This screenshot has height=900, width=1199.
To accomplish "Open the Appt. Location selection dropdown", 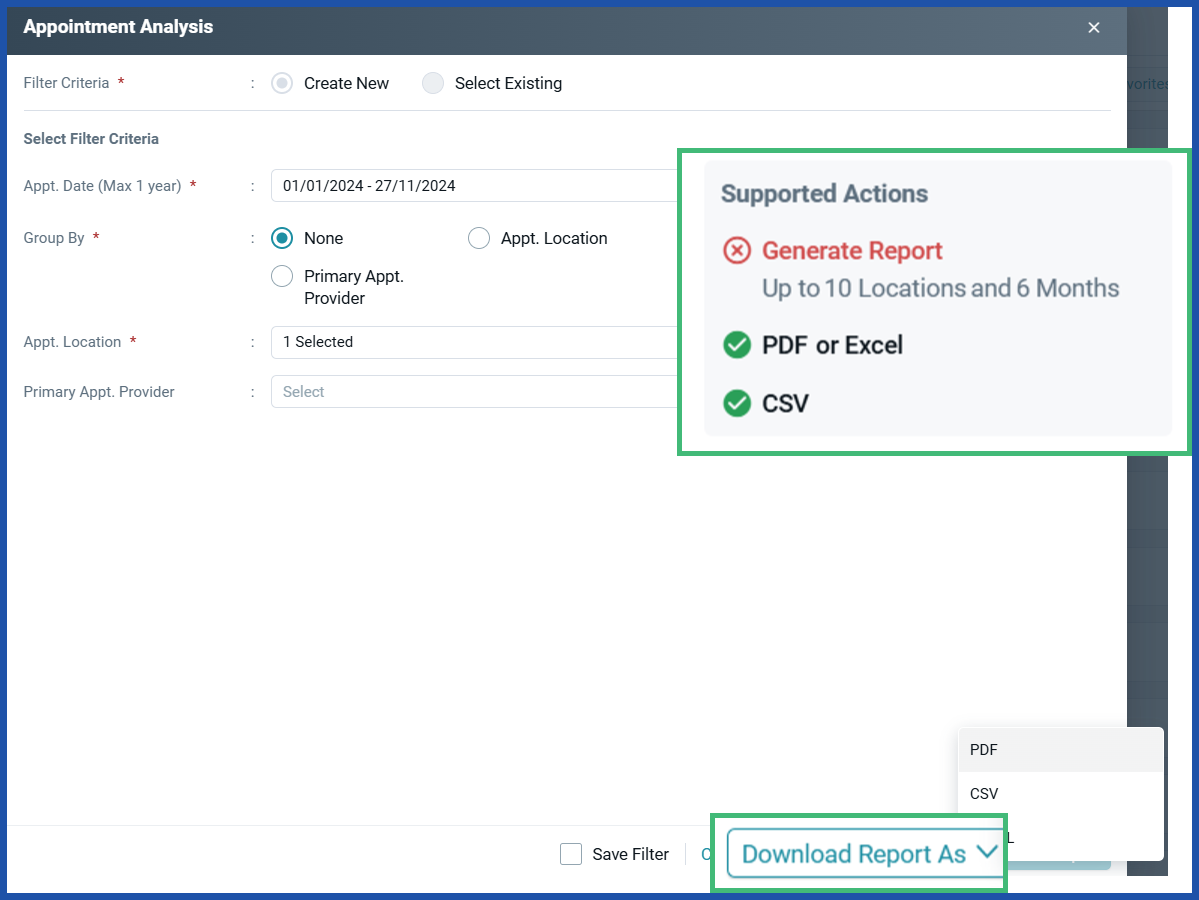I will [450, 341].
